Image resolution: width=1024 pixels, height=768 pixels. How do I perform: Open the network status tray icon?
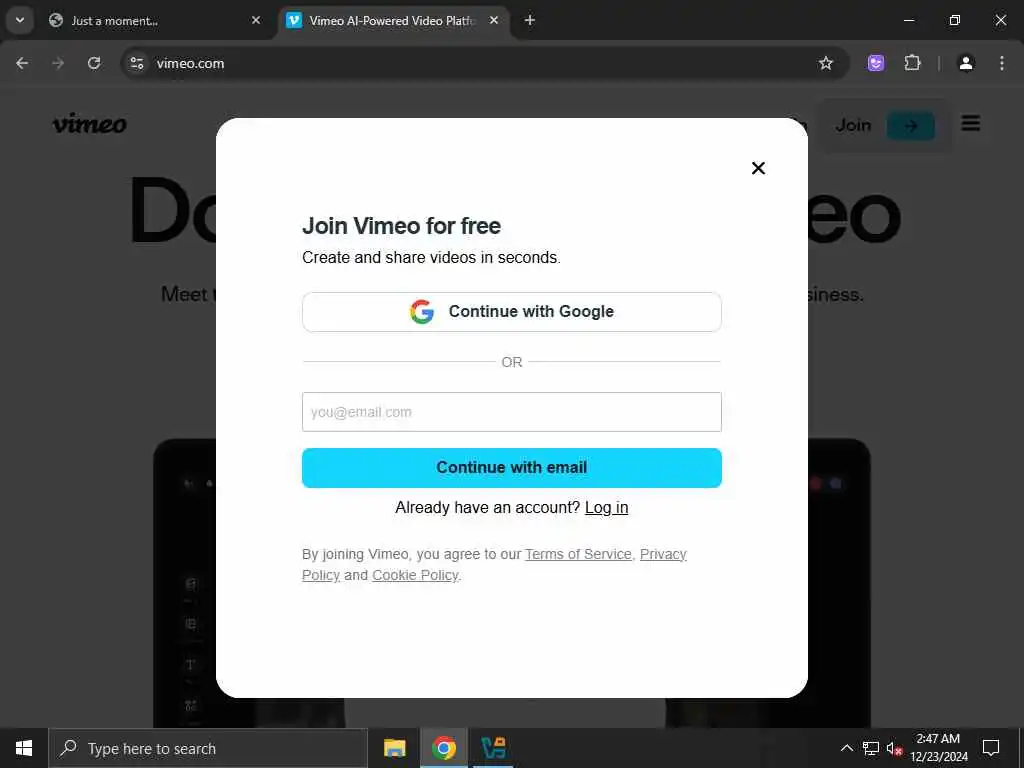pos(871,748)
